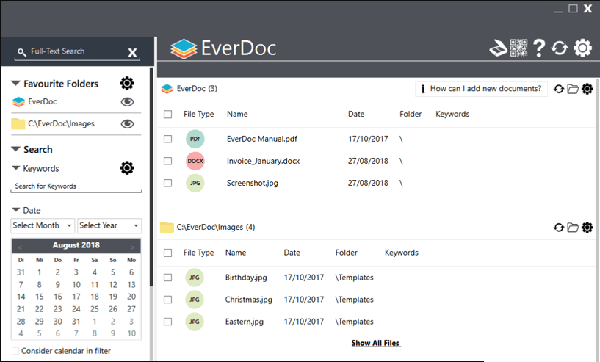Image resolution: width=600 pixels, height=362 pixels.
Task: Sort Images (4) list by Keywords column
Action: point(401,253)
